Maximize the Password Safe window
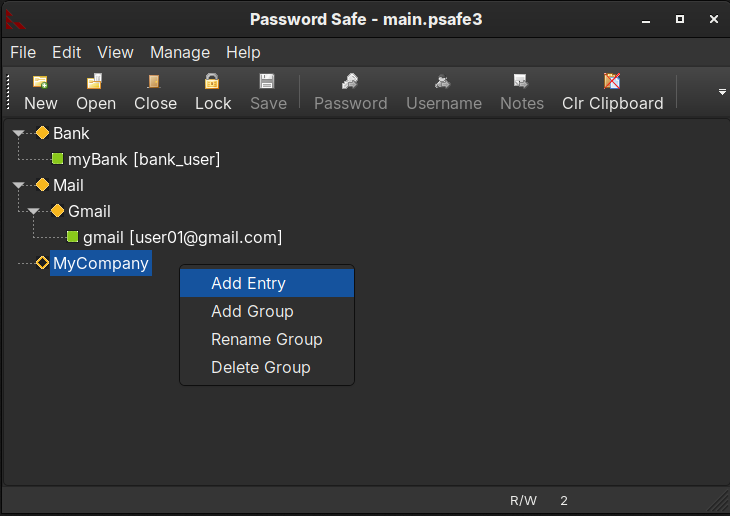 680,19
